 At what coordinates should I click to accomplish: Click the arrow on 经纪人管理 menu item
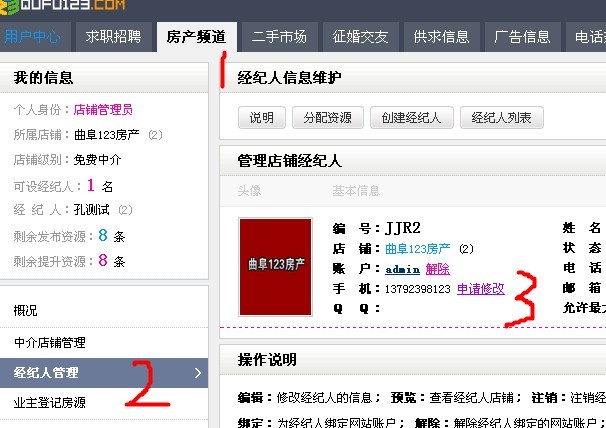click(x=197, y=373)
